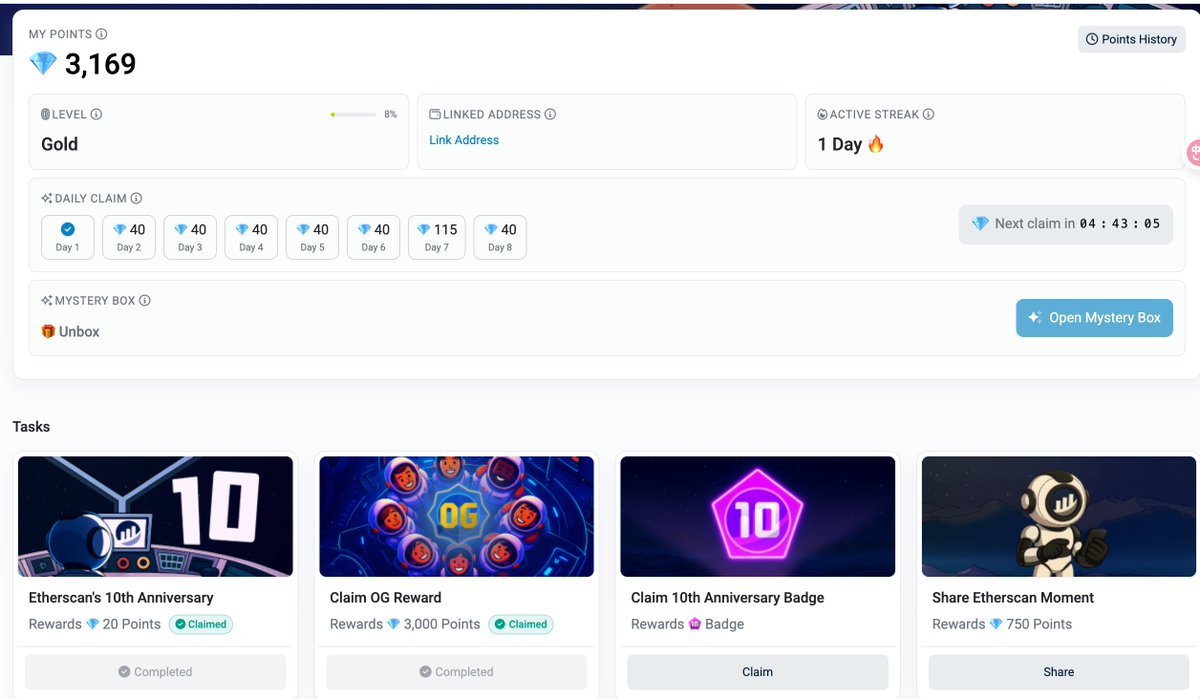
Task: Click Claim button for Anniversary Badge
Action: click(x=757, y=672)
